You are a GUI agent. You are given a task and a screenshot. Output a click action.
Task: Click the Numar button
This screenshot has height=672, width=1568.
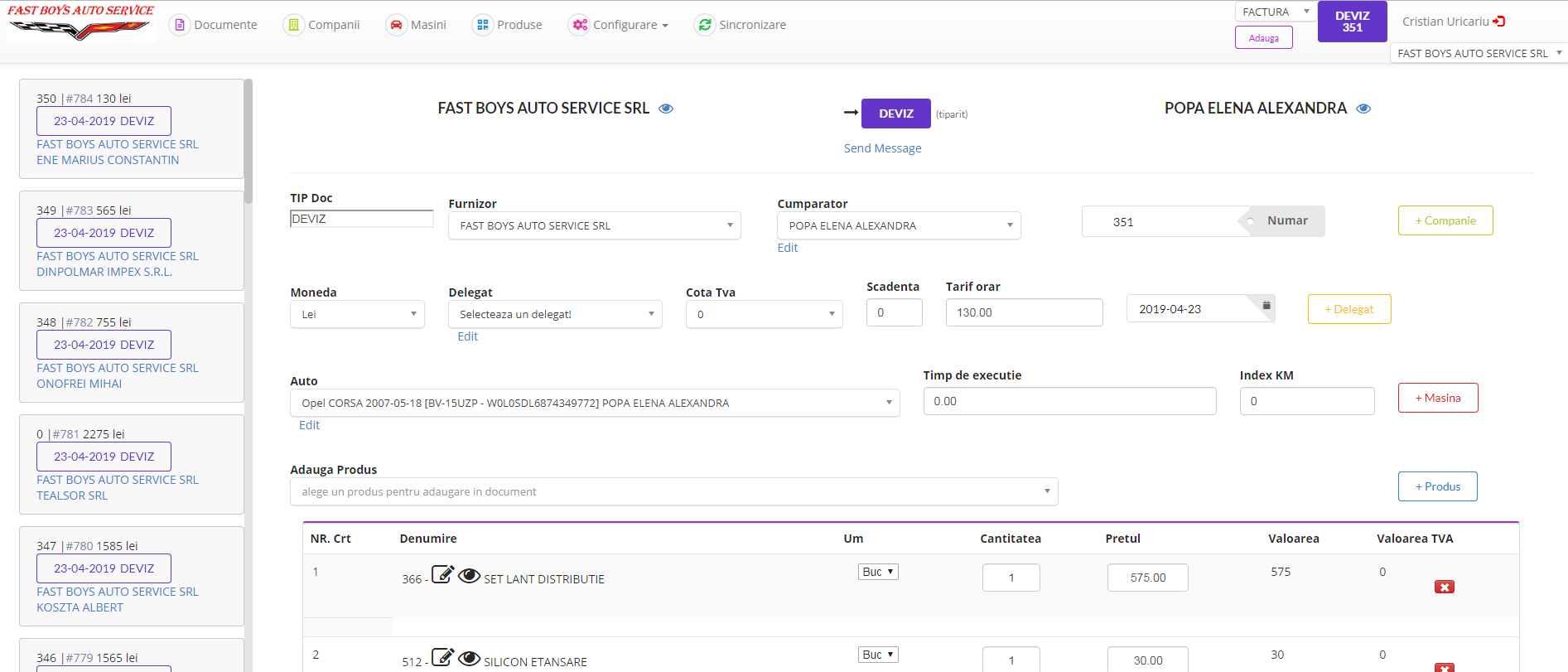(1286, 220)
